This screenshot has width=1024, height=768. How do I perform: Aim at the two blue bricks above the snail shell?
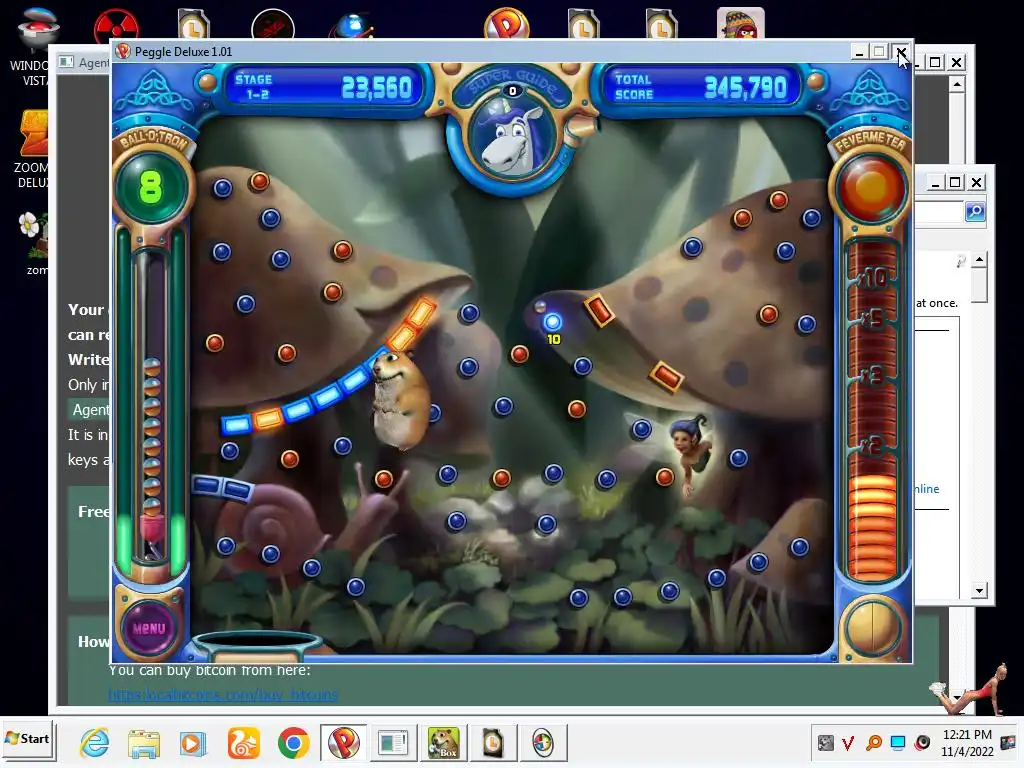point(222,487)
